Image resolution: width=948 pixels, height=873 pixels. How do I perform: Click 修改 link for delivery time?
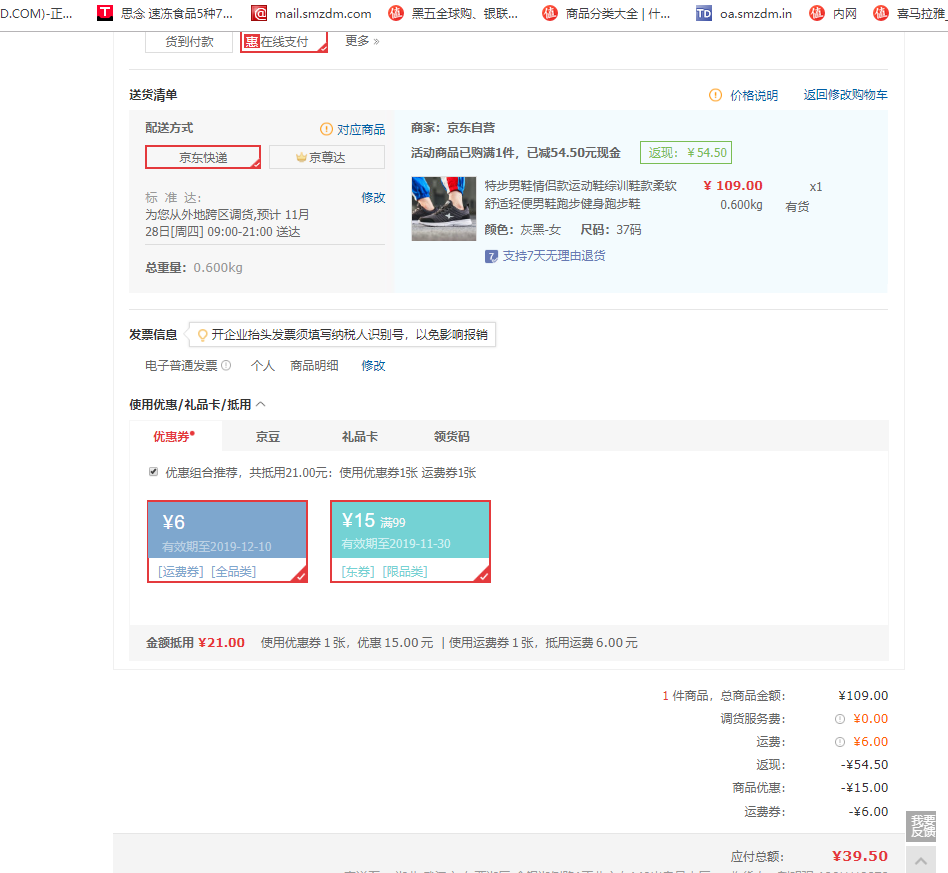pos(373,198)
